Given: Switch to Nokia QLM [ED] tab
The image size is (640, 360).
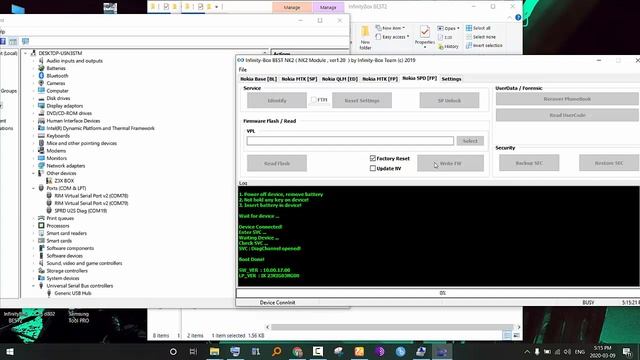Looking at the screenshot, I should pos(340,79).
